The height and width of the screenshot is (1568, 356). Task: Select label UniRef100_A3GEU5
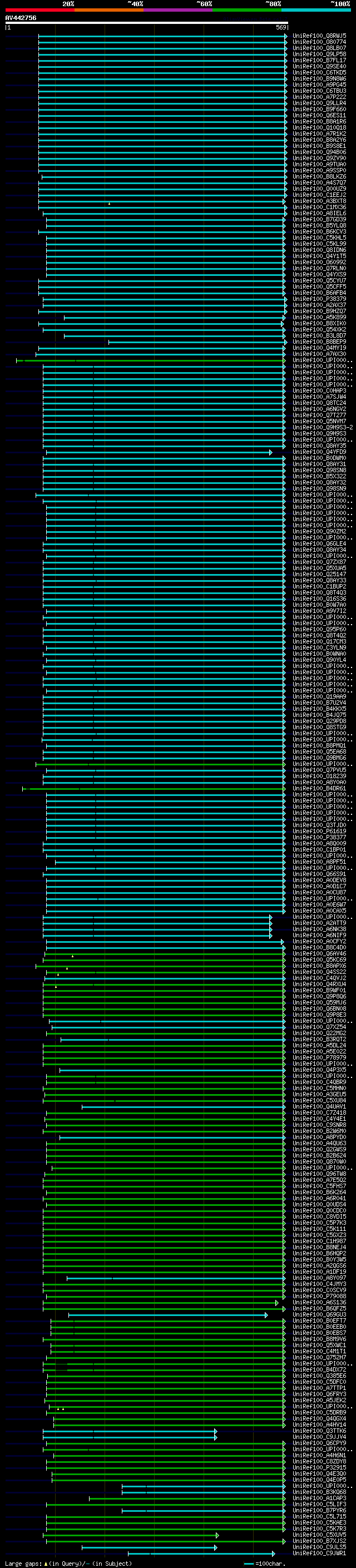pos(319,1094)
